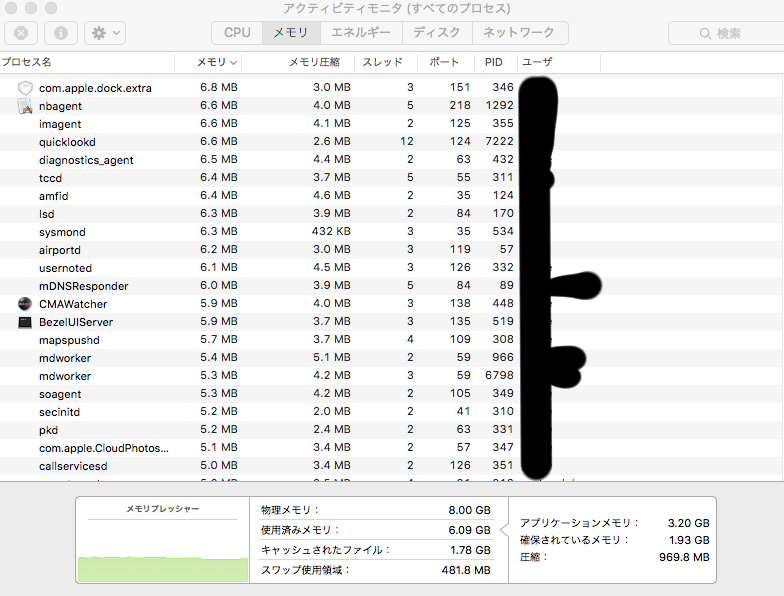Click the nbagent process icon

pyautogui.click(x=25, y=106)
